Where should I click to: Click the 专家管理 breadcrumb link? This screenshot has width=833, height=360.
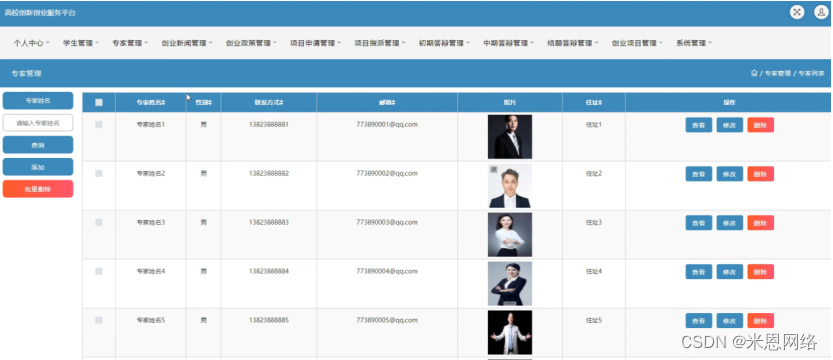[778, 73]
